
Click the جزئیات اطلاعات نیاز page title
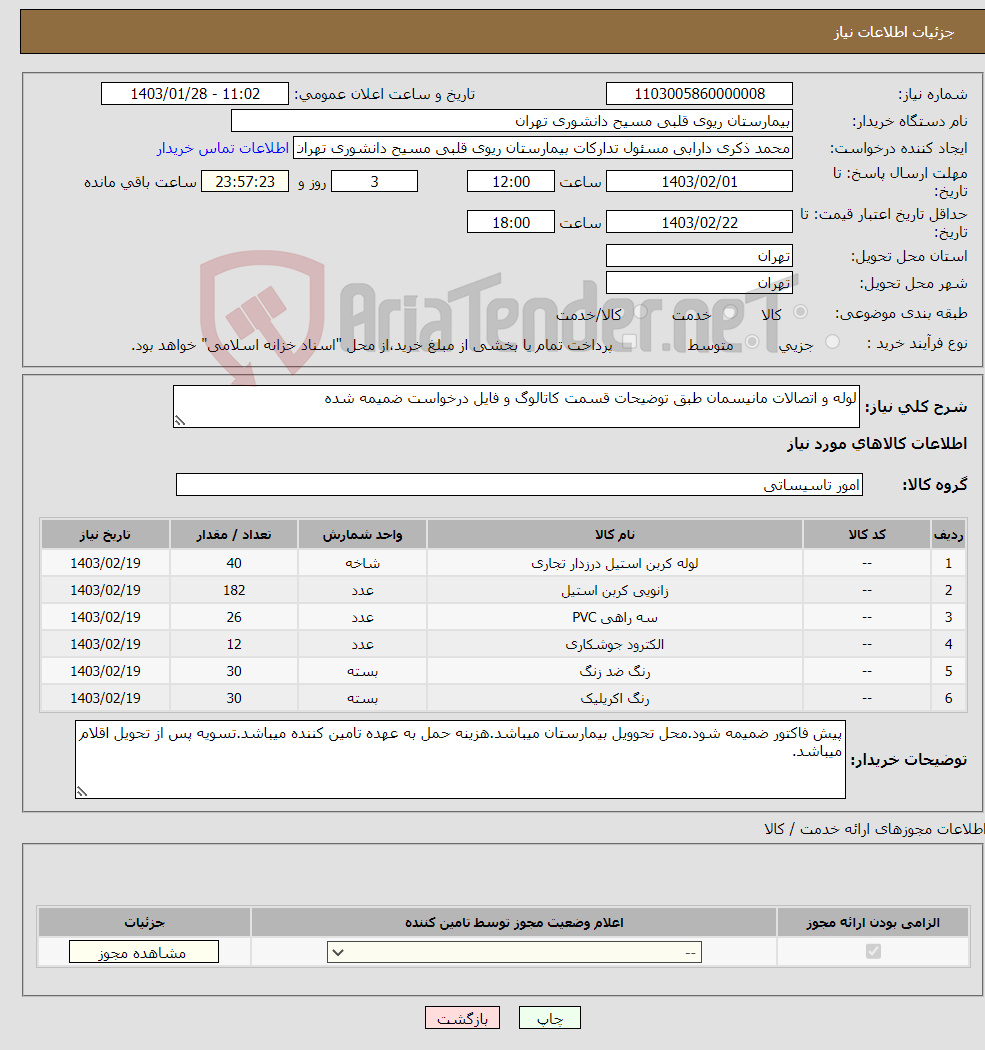point(893,32)
